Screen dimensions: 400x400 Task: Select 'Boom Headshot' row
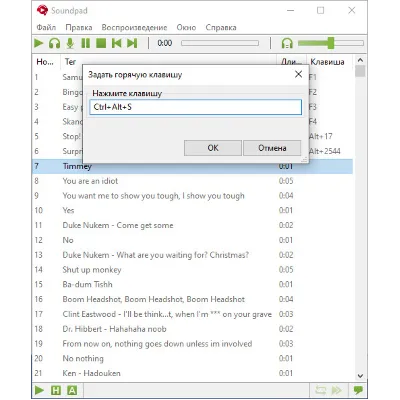pyautogui.click(x=193, y=299)
